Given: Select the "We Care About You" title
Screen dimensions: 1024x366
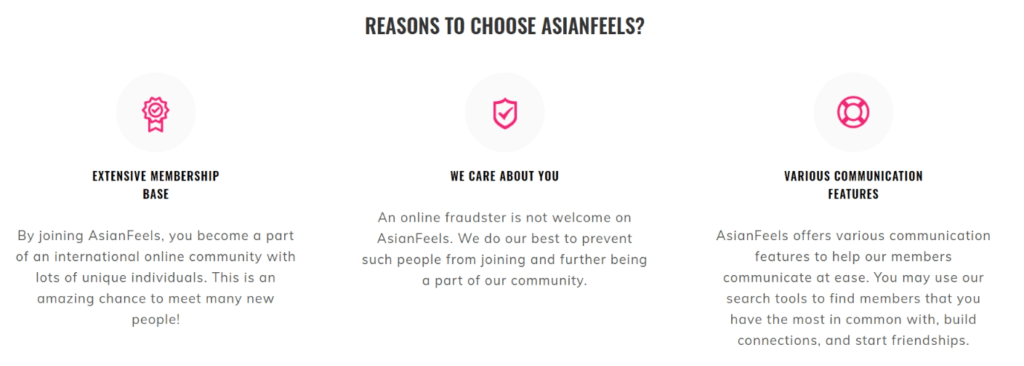Looking at the screenshot, I should [504, 176].
